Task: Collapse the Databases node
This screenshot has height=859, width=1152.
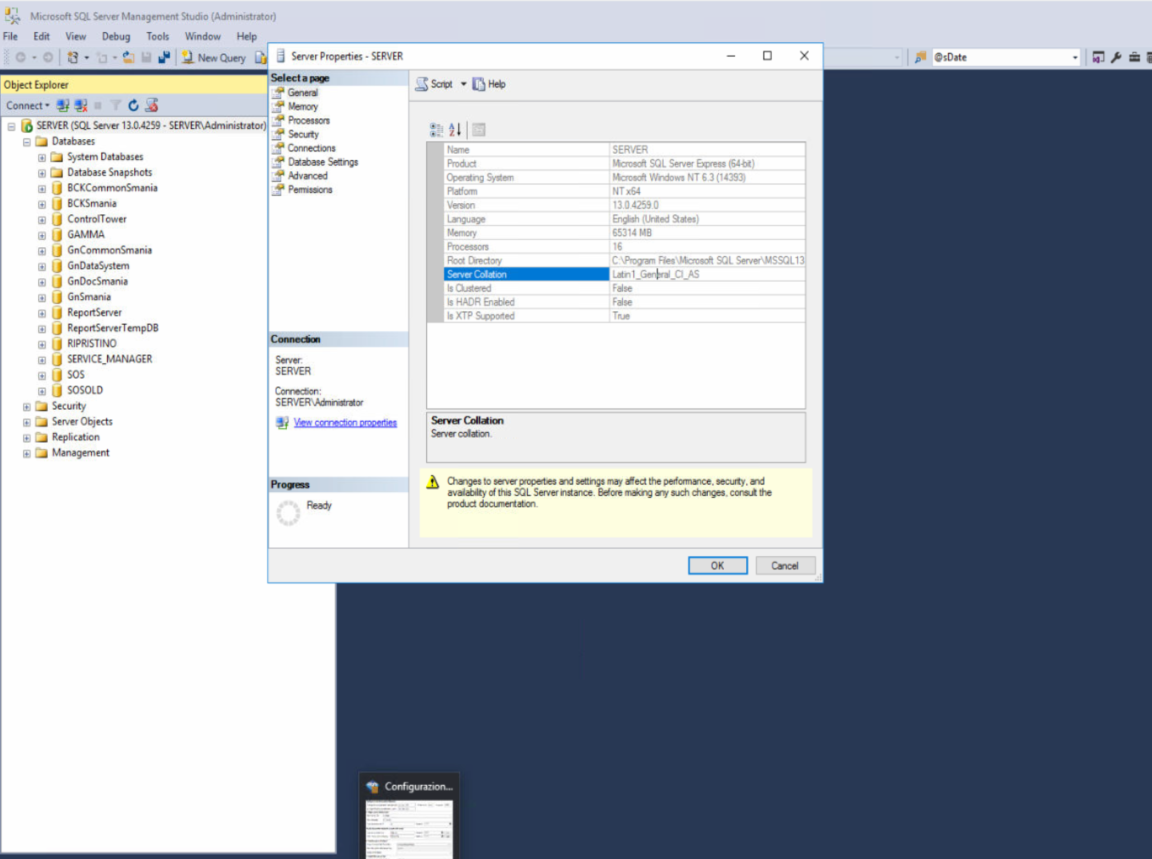Action: click(x=27, y=142)
